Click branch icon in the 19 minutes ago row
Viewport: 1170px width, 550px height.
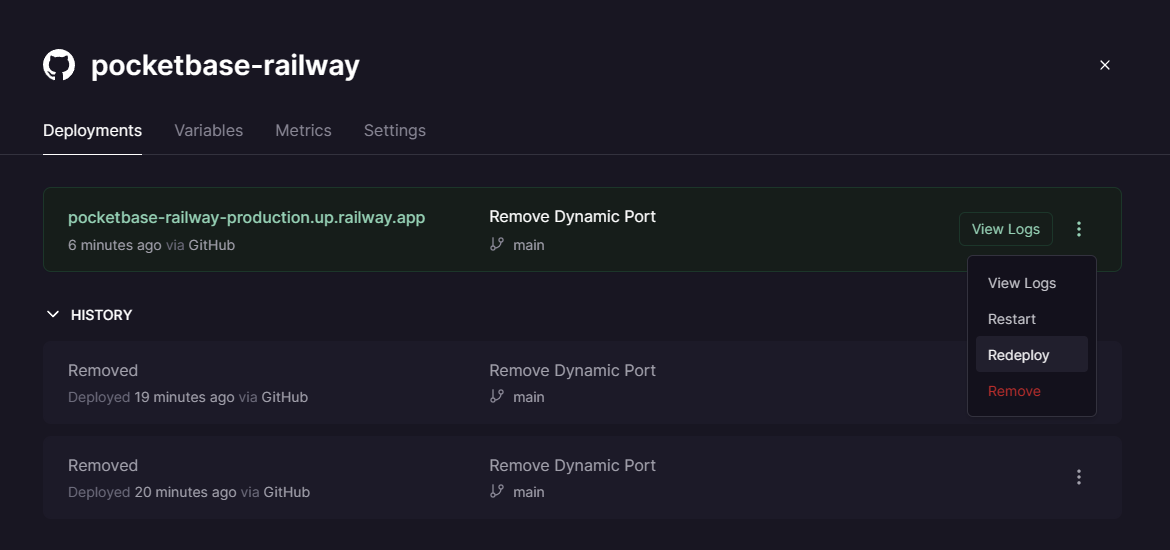[x=497, y=396]
